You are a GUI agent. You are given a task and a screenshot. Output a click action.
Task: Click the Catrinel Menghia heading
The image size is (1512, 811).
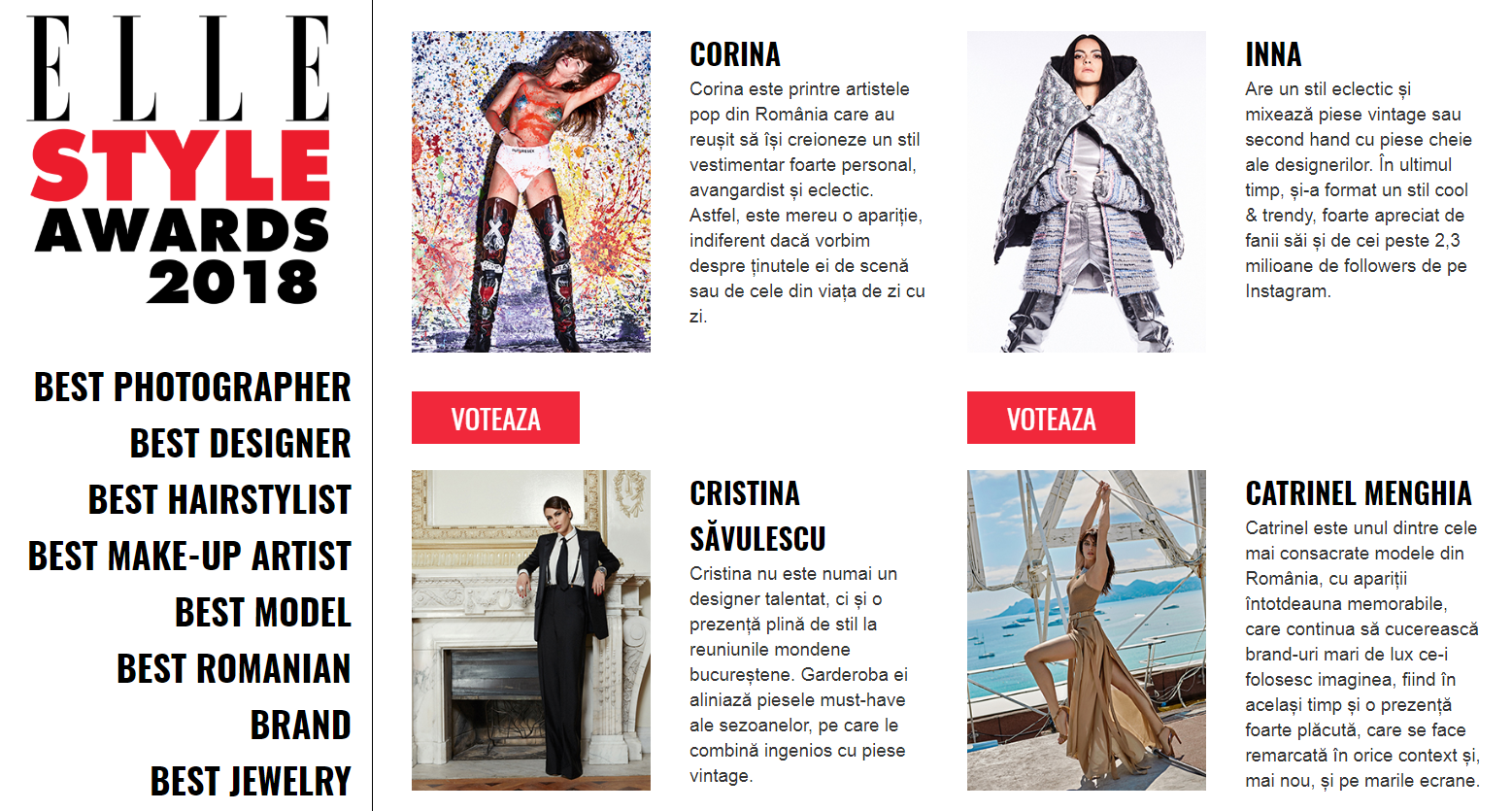(x=1359, y=493)
